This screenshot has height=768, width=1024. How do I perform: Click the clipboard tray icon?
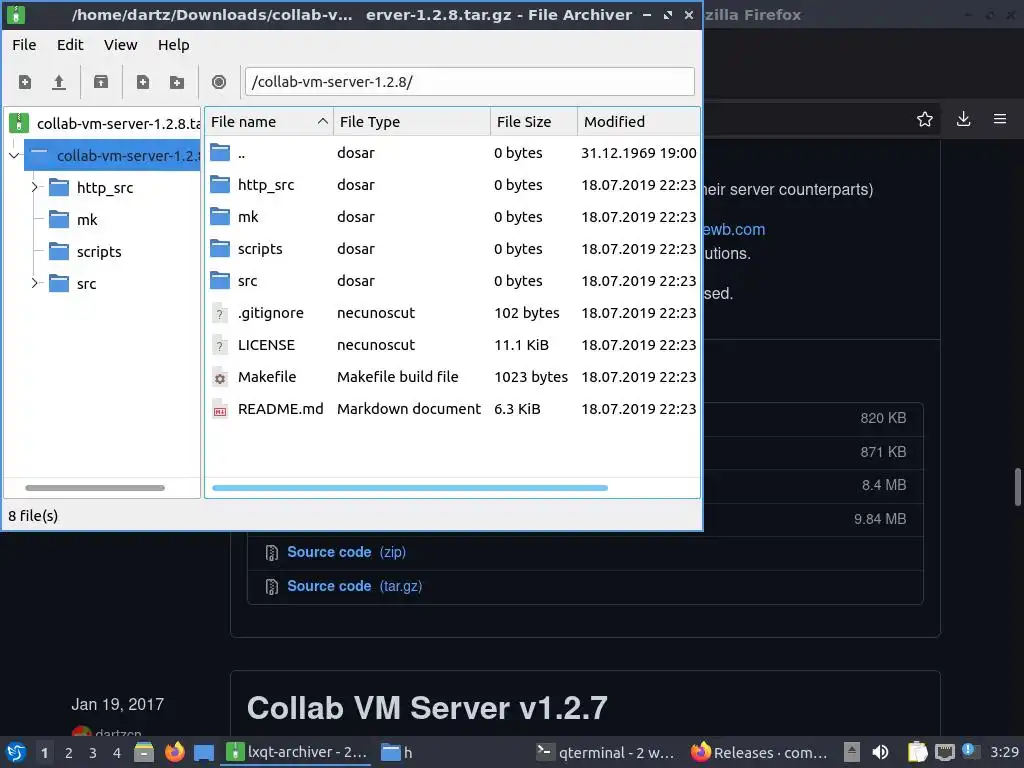click(x=917, y=752)
